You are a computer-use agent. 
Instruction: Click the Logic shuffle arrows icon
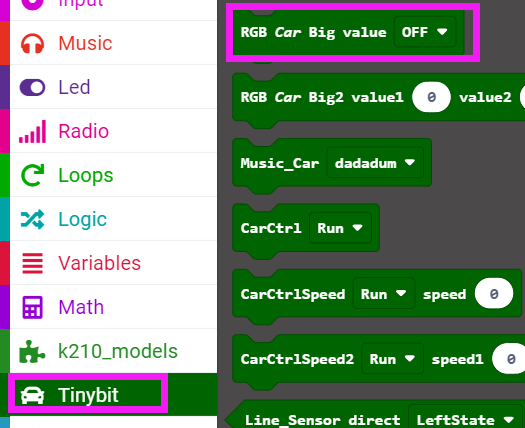tap(32, 219)
